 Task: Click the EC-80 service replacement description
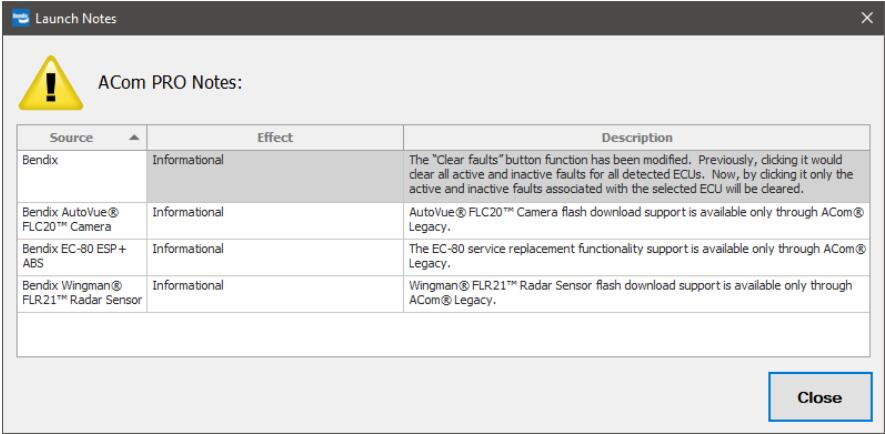[x=637, y=257]
